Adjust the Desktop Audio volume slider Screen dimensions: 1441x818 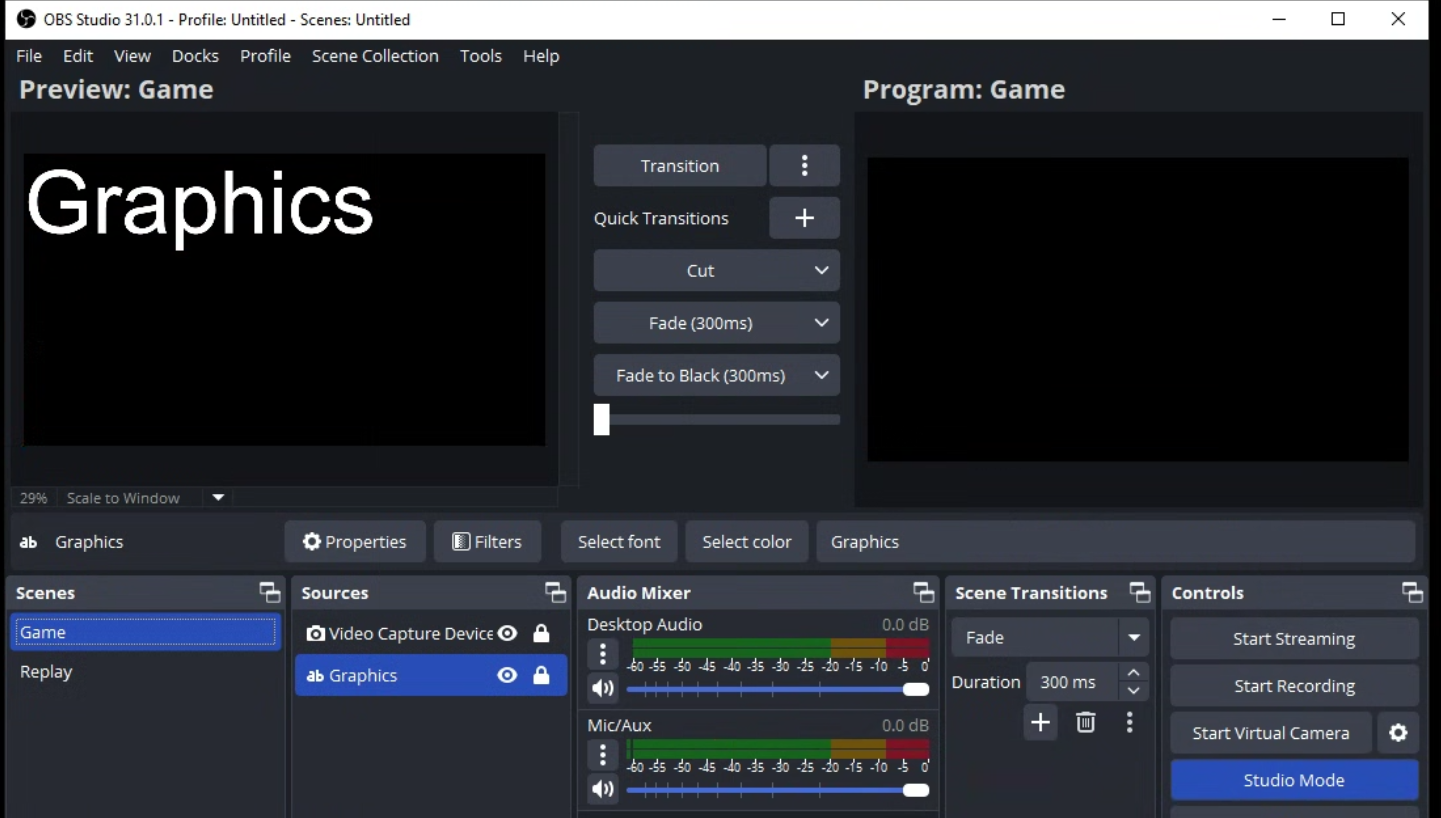point(777,689)
